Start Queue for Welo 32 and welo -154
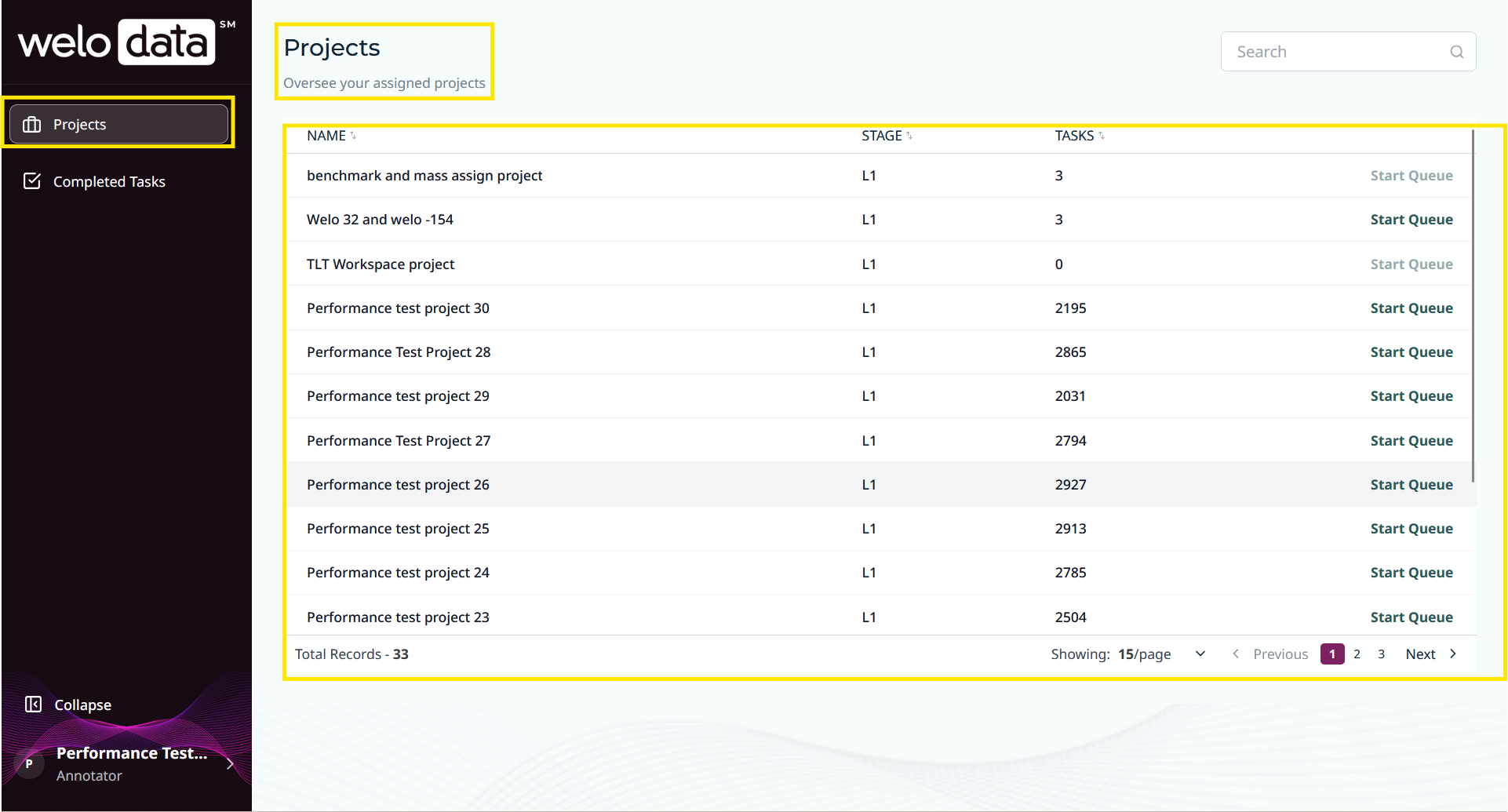Viewport: 1508px width, 812px height. coord(1411,220)
